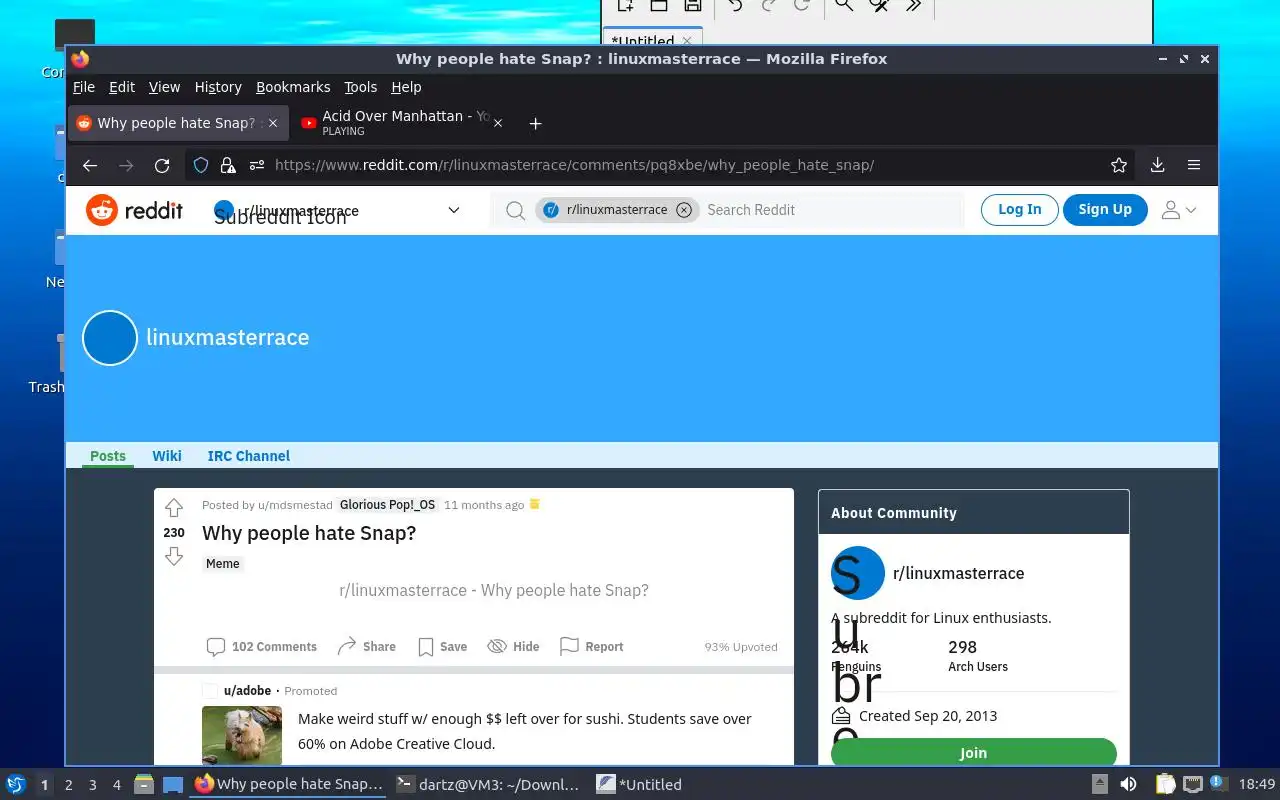The width and height of the screenshot is (1280, 800).
Task: Click the round linuxmasterrace banner avatar
Action: click(110, 338)
